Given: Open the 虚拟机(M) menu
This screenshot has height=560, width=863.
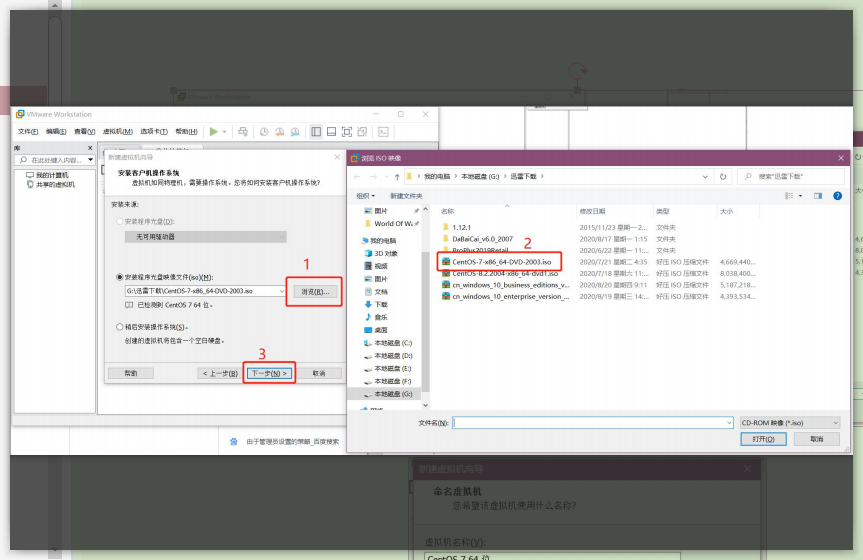Looking at the screenshot, I should pyautogui.click(x=117, y=132).
